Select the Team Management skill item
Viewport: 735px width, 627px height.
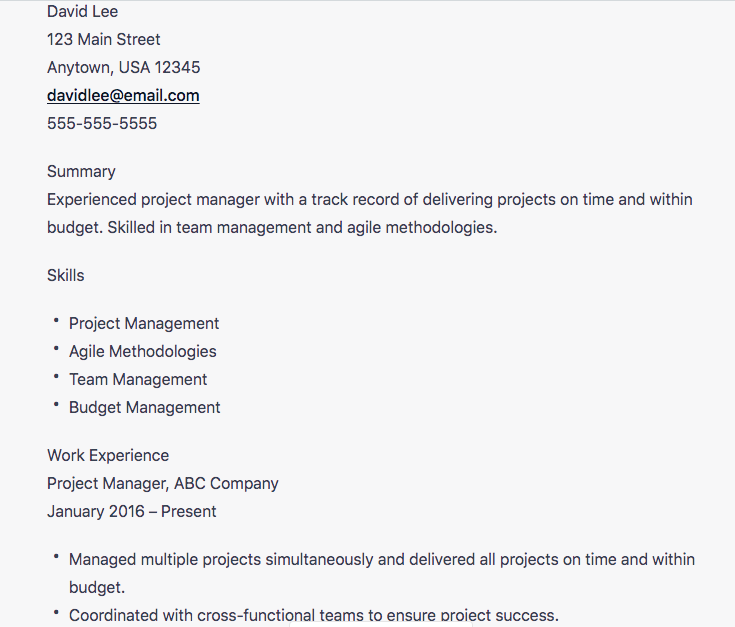tap(138, 380)
